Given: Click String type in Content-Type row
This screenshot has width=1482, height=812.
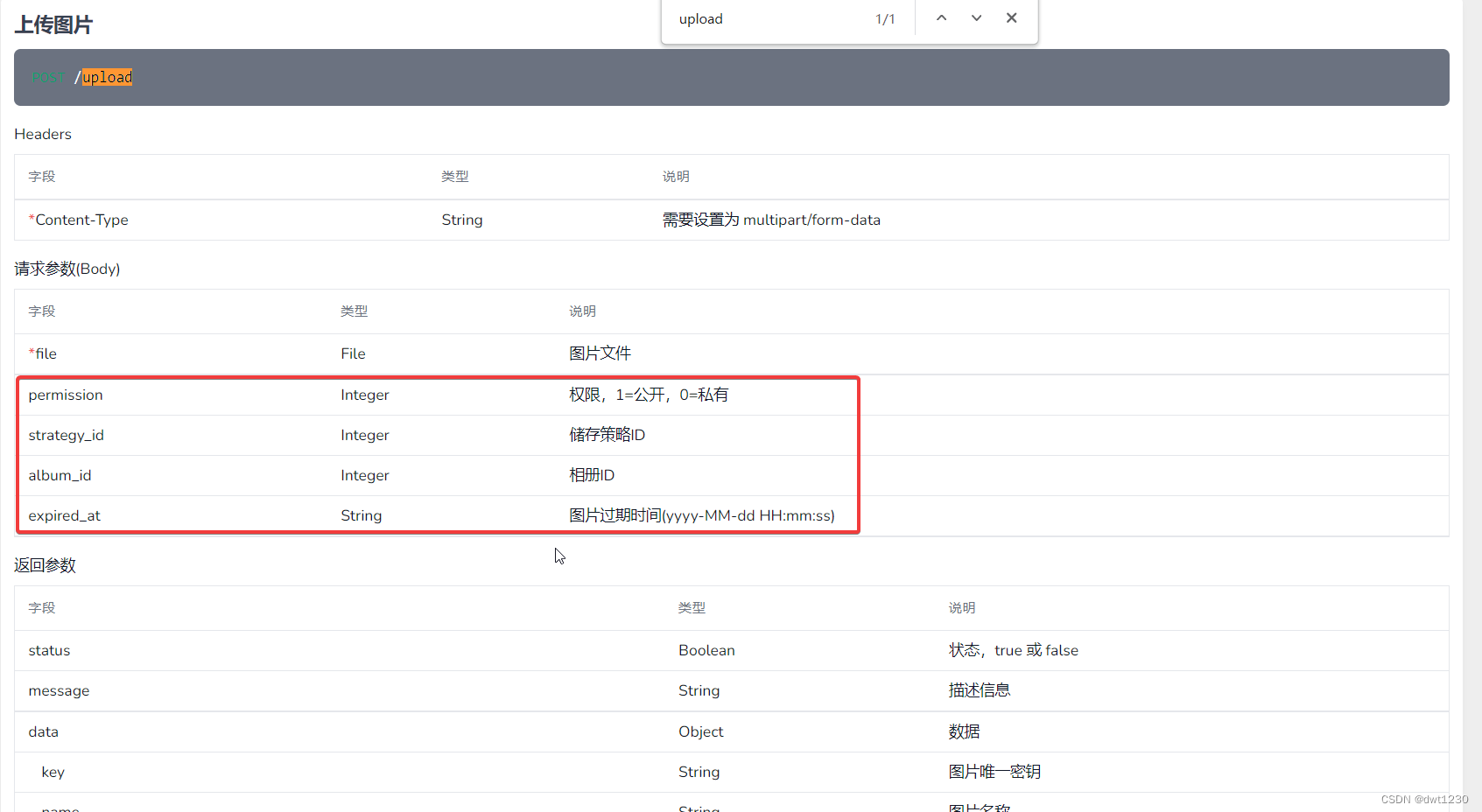Looking at the screenshot, I should pyautogui.click(x=462, y=220).
